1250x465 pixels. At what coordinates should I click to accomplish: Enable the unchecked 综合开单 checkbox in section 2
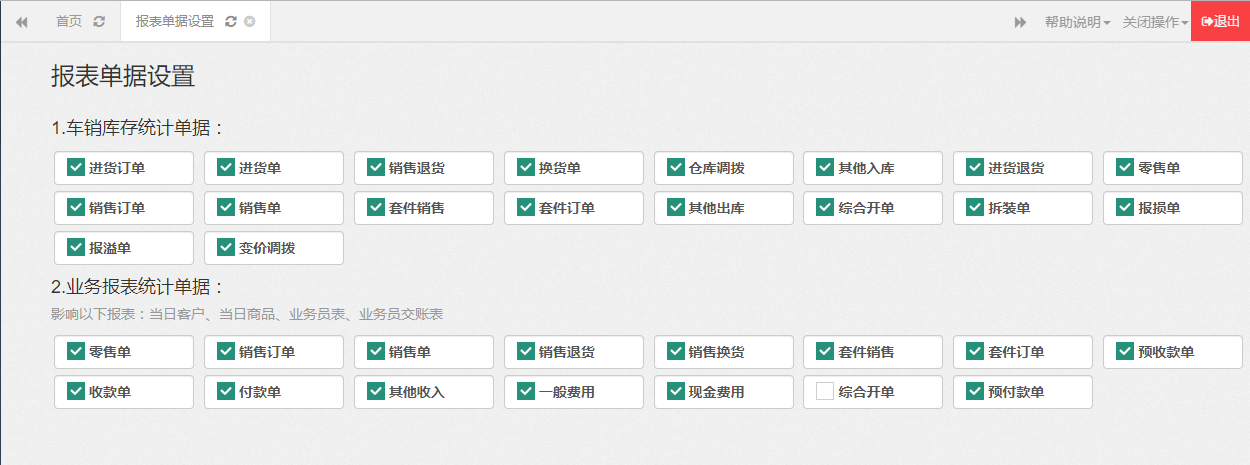tap(825, 391)
